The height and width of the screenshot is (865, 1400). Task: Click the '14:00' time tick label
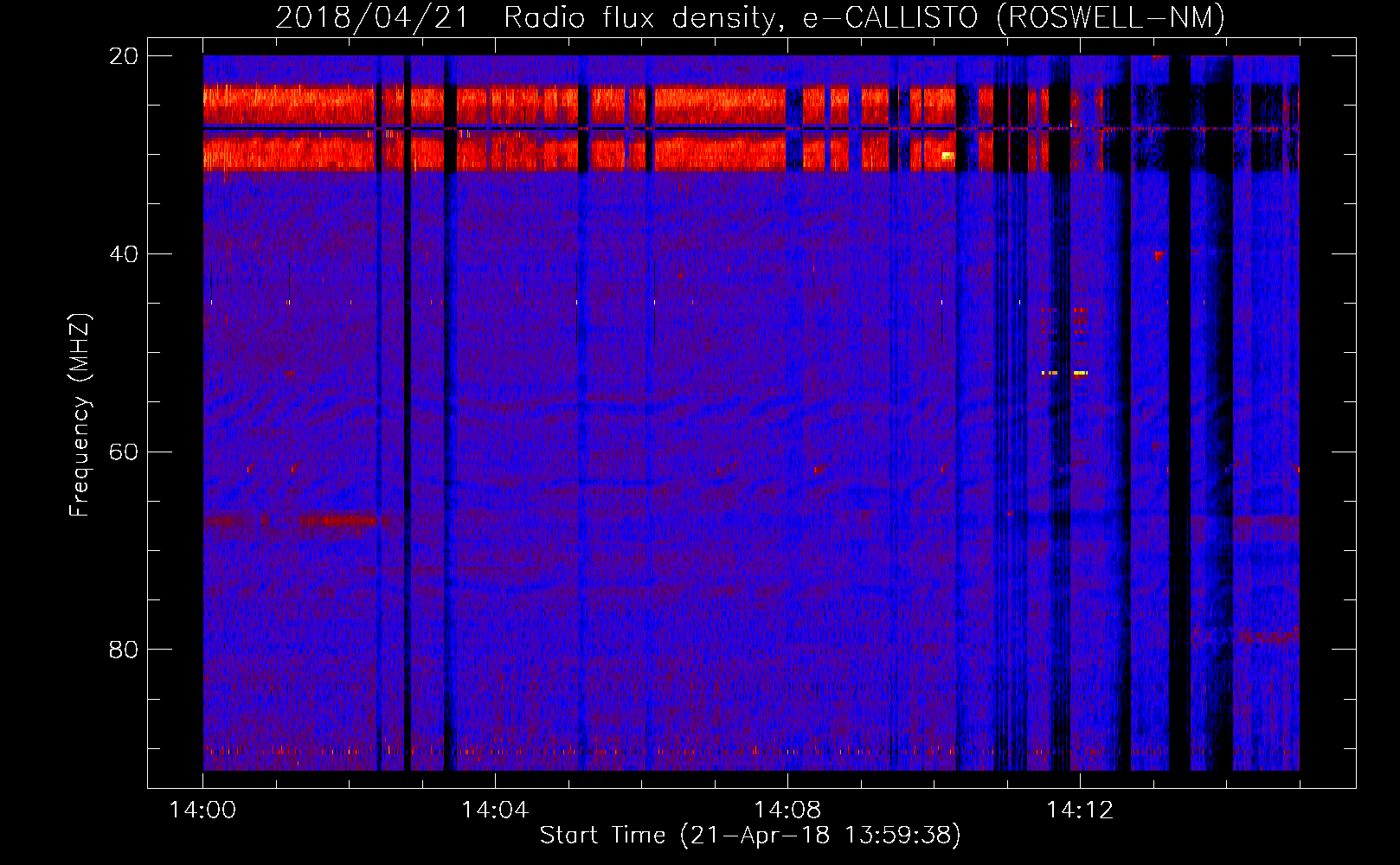(x=202, y=811)
